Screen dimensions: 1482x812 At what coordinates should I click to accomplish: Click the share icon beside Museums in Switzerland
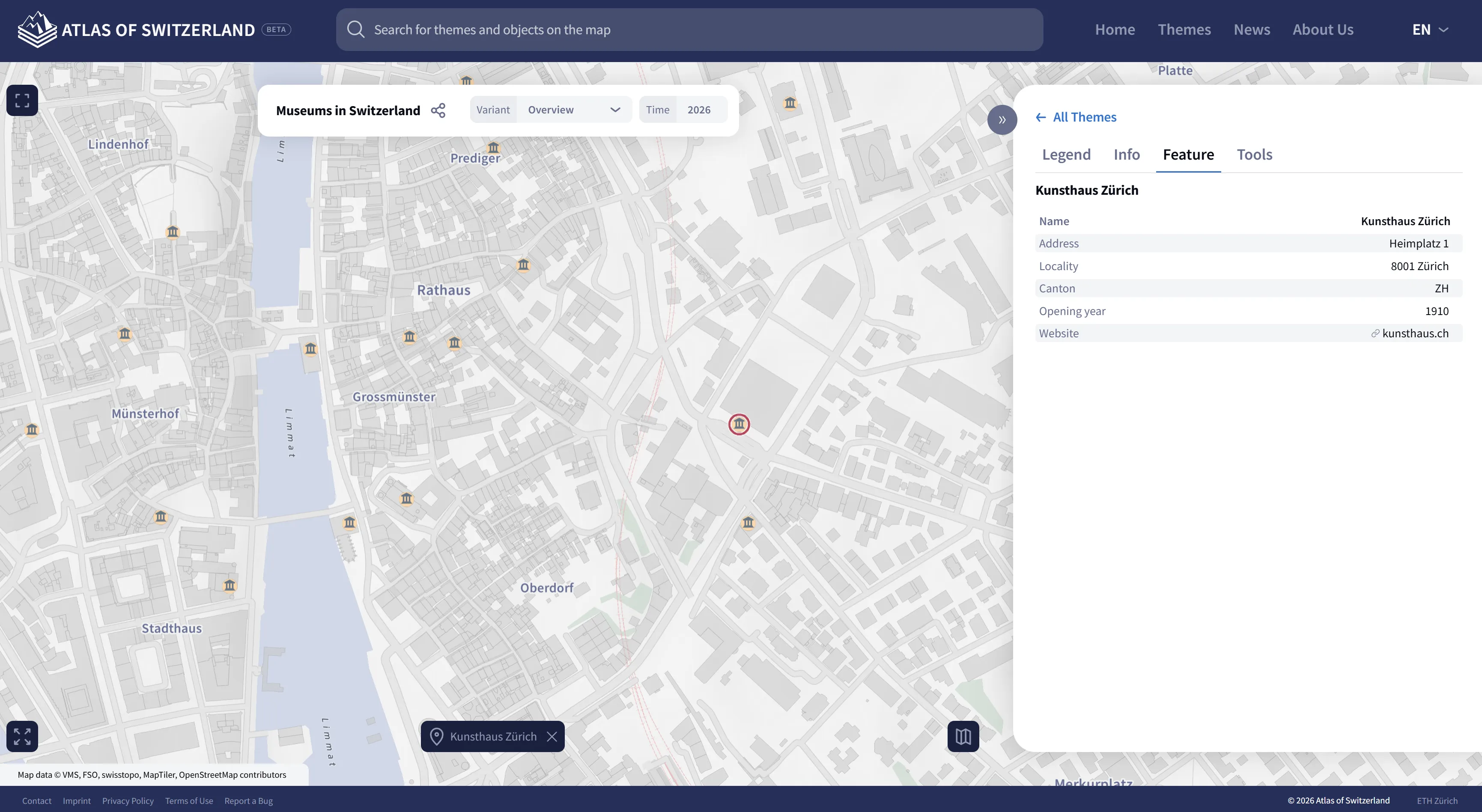point(438,110)
